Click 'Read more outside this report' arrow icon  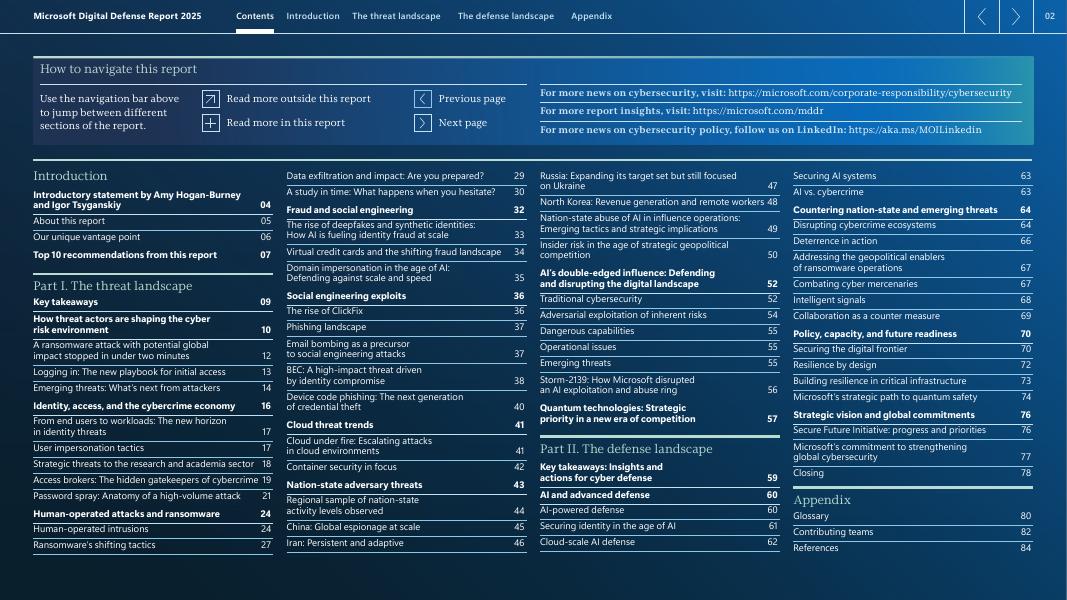(x=211, y=99)
